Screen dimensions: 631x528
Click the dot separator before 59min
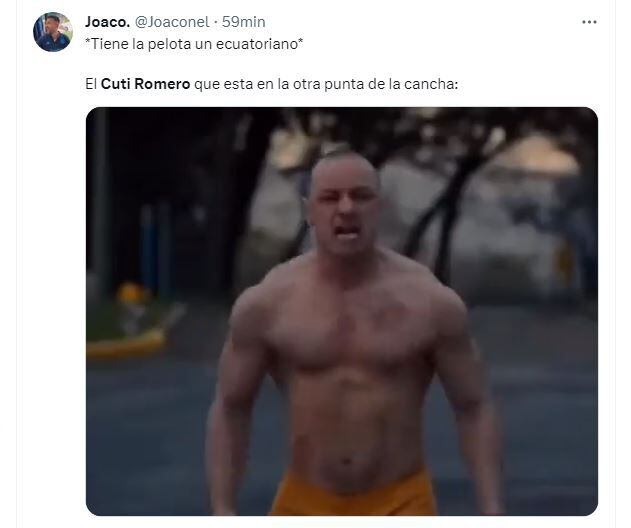click(216, 22)
